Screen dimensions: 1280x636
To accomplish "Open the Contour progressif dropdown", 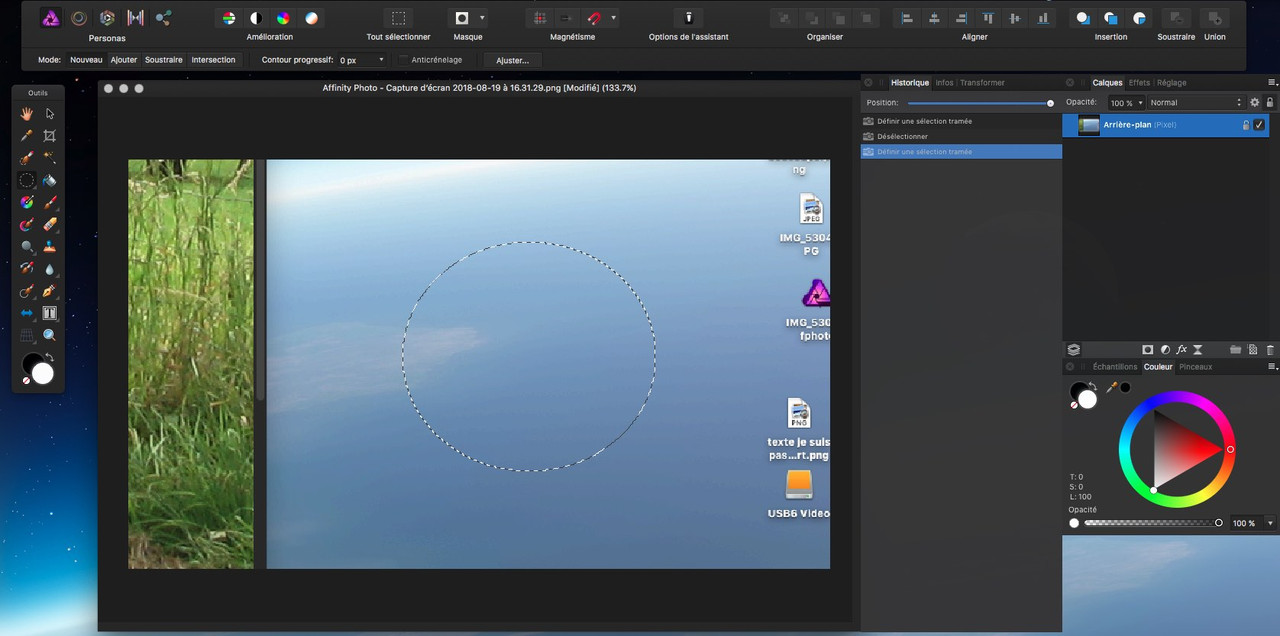I will [x=380, y=60].
